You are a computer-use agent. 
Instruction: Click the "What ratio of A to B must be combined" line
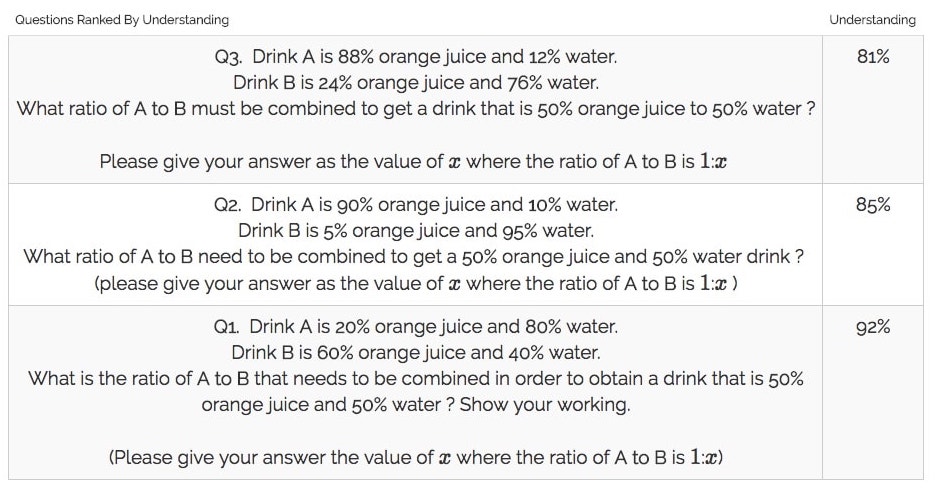416,108
